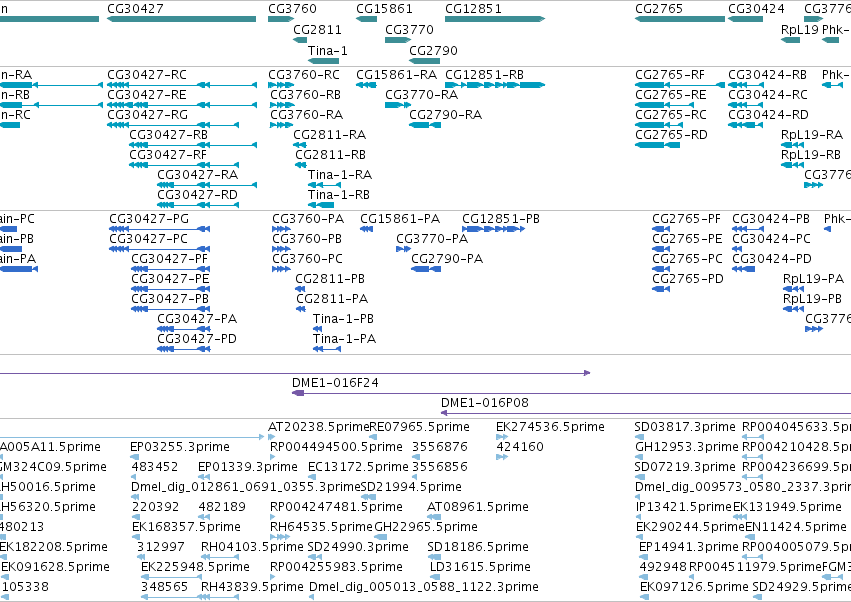The height and width of the screenshot is (602, 851).
Task: Click the CG2765 gene label
Action: point(659,9)
